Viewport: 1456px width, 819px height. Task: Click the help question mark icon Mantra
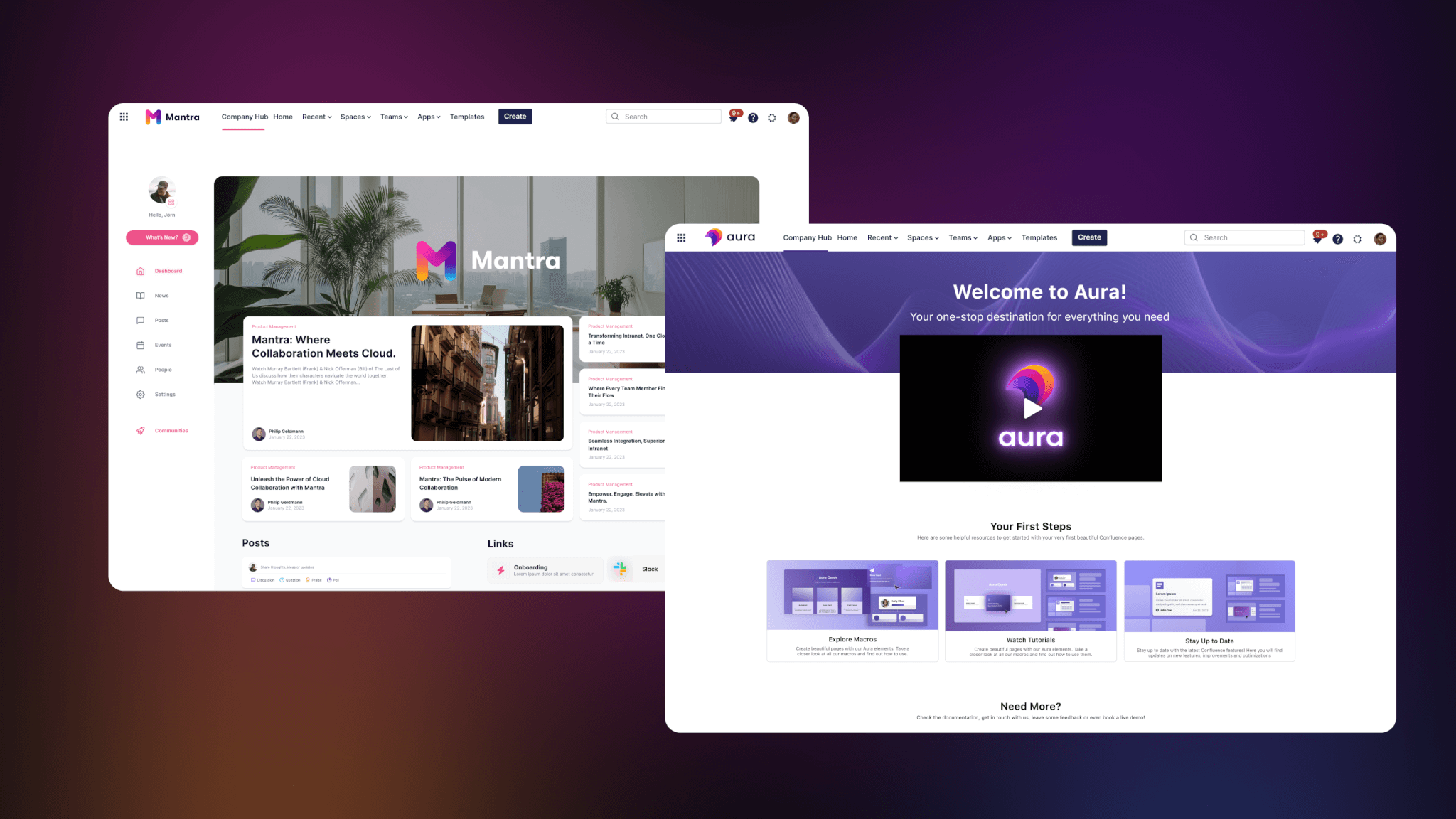753,117
